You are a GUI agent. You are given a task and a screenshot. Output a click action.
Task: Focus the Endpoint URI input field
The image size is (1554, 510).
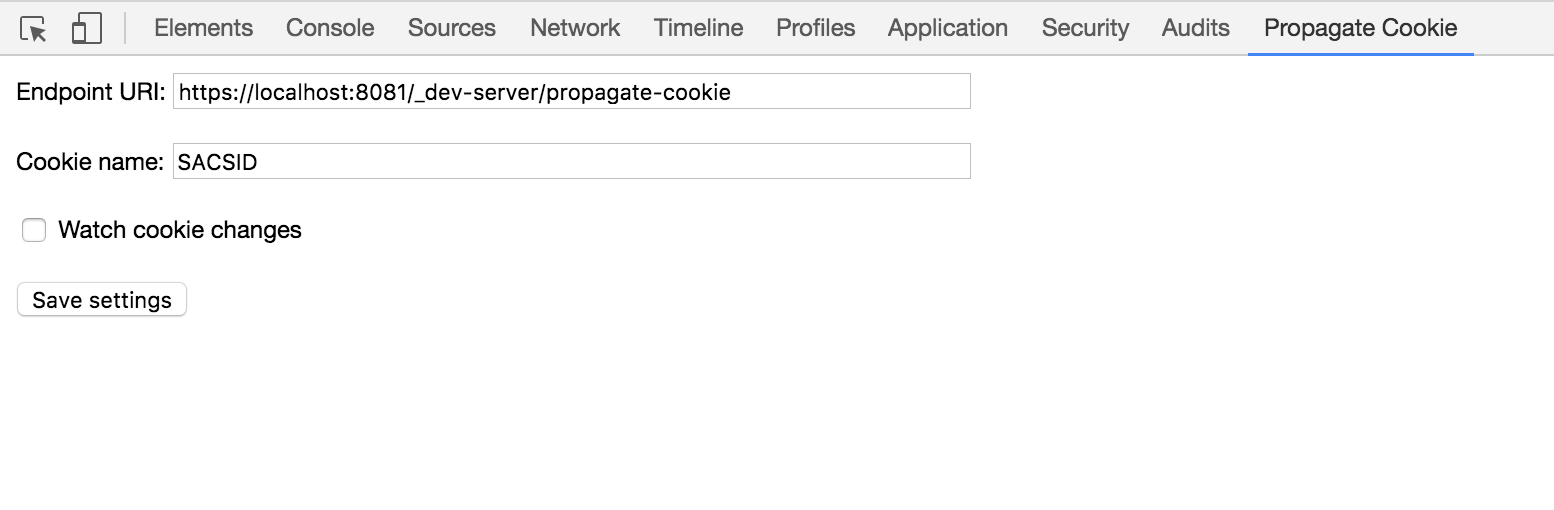572,92
